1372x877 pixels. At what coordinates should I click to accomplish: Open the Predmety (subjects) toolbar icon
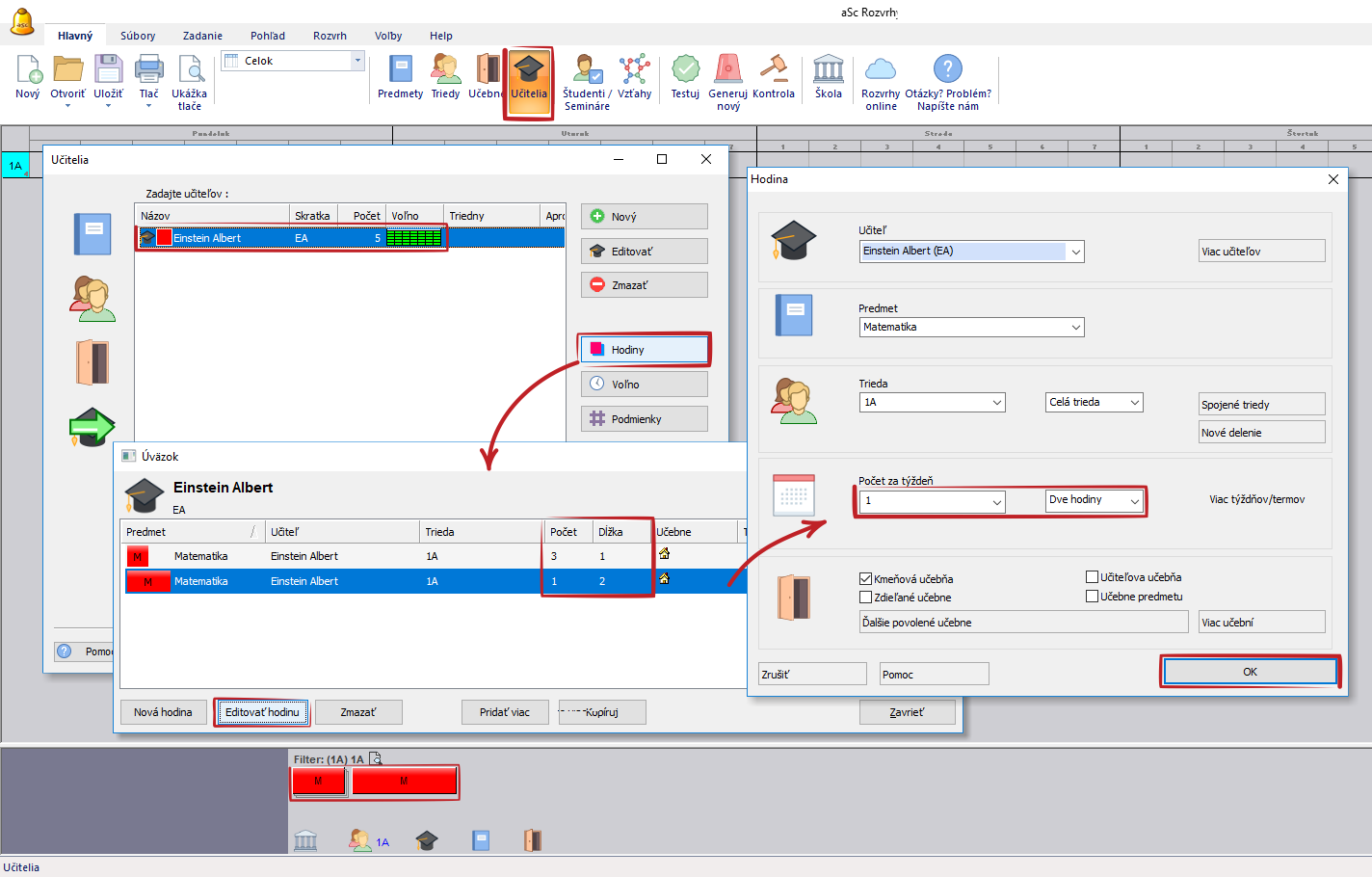(400, 77)
